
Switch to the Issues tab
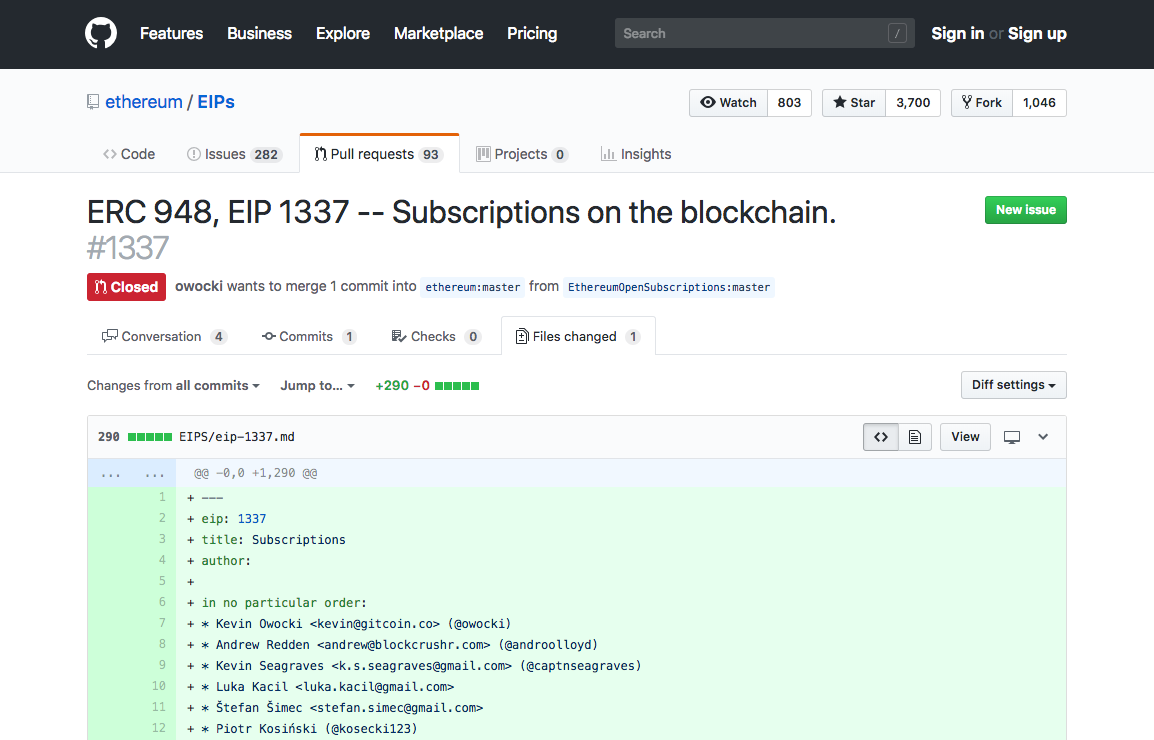(234, 154)
